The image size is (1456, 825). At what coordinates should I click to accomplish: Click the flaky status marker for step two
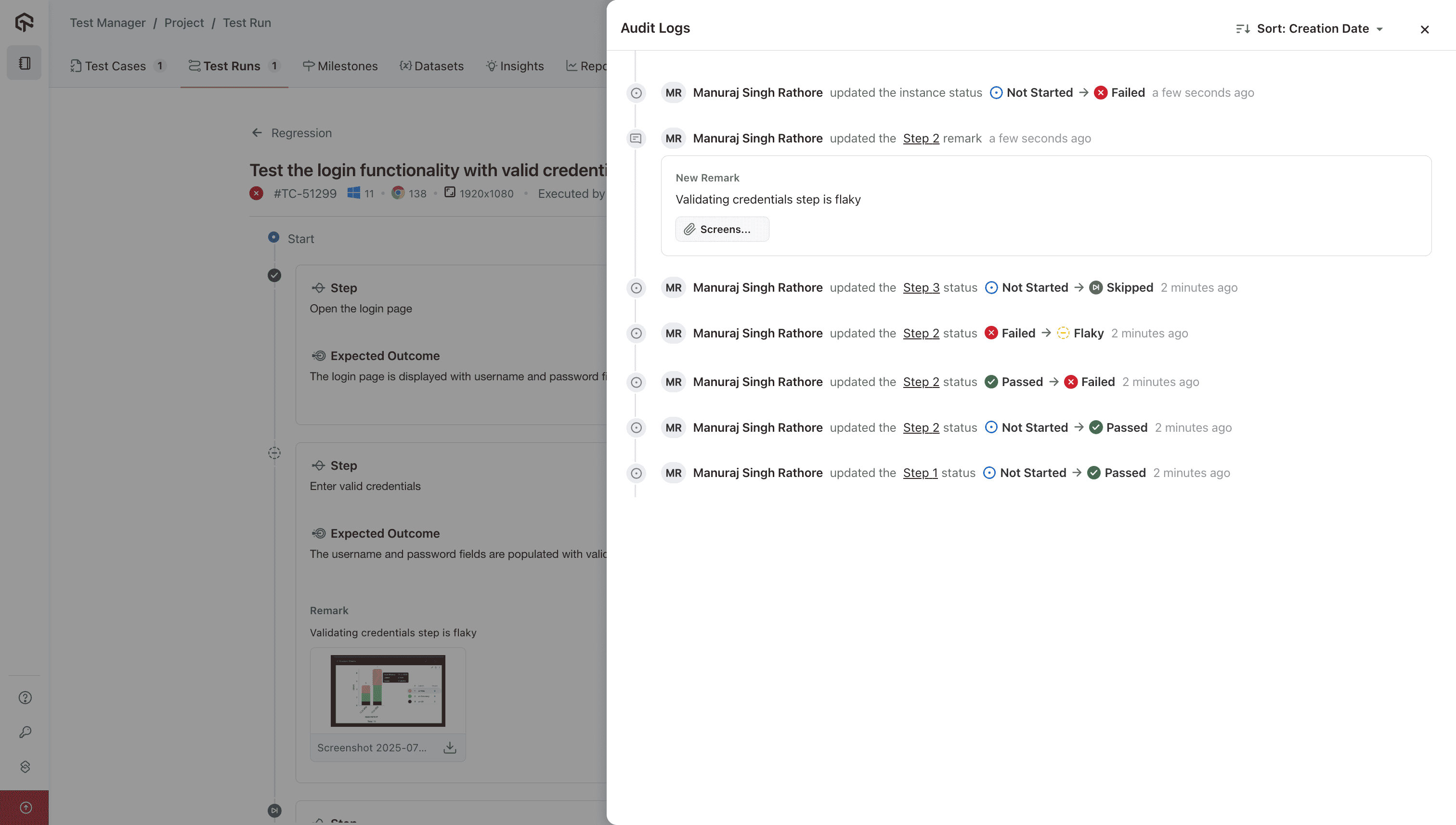coord(274,453)
